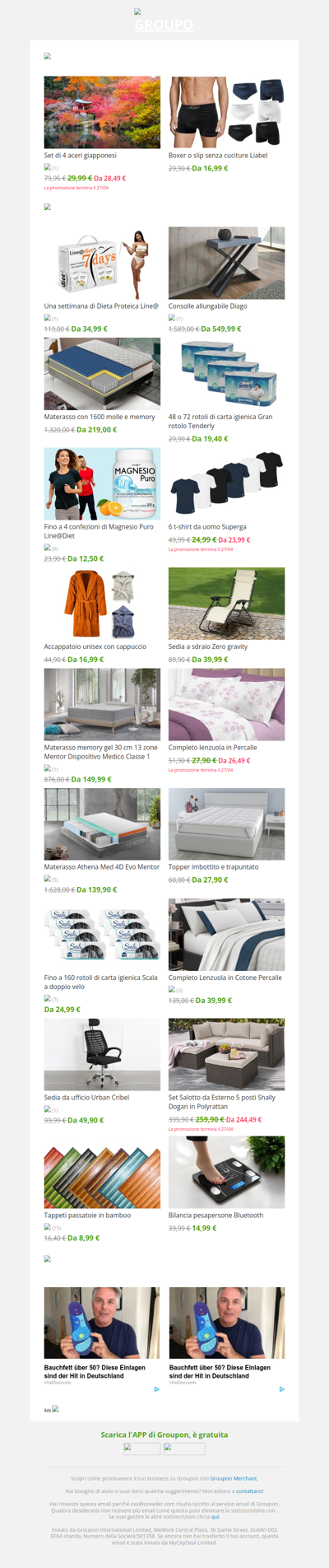Open the Japanese maples deal image
Image resolution: width=329 pixels, height=1568 pixels.
tap(102, 112)
